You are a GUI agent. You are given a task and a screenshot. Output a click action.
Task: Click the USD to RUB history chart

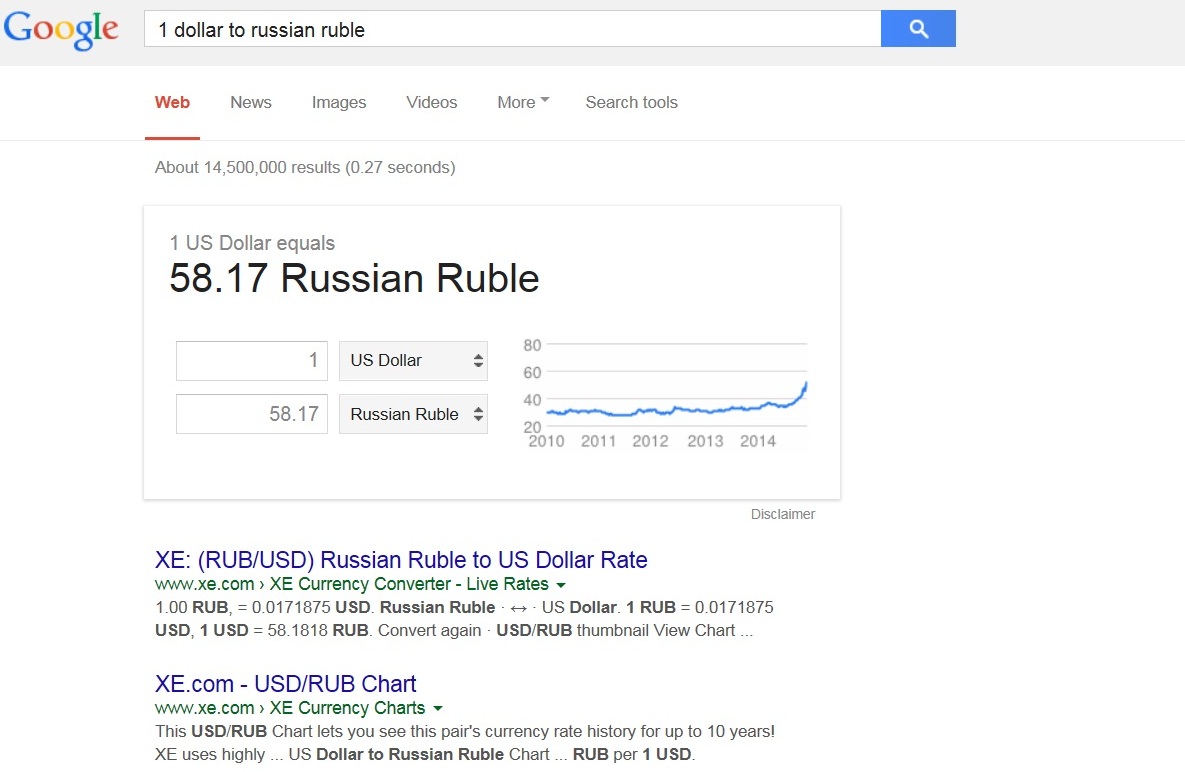click(x=665, y=395)
